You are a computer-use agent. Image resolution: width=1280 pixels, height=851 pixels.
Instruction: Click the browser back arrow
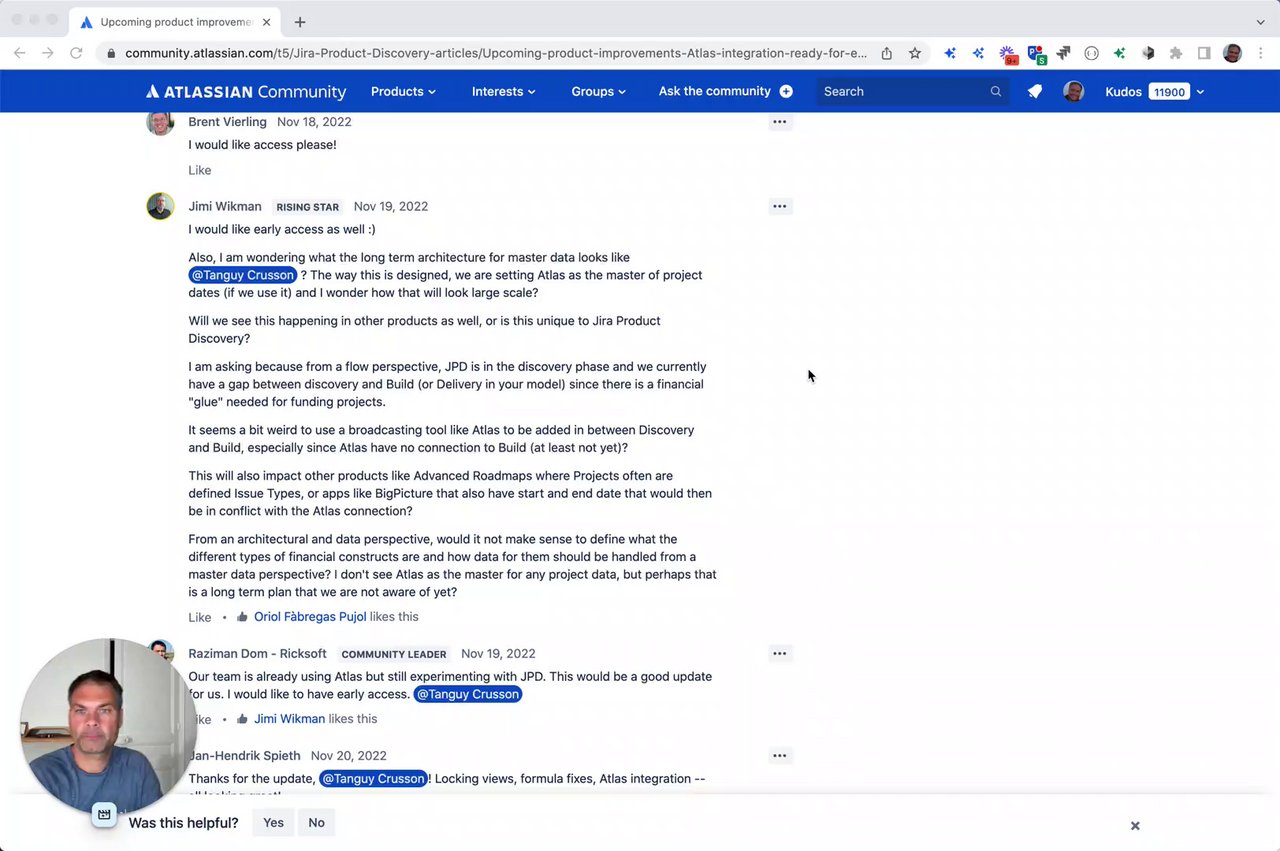click(20, 53)
